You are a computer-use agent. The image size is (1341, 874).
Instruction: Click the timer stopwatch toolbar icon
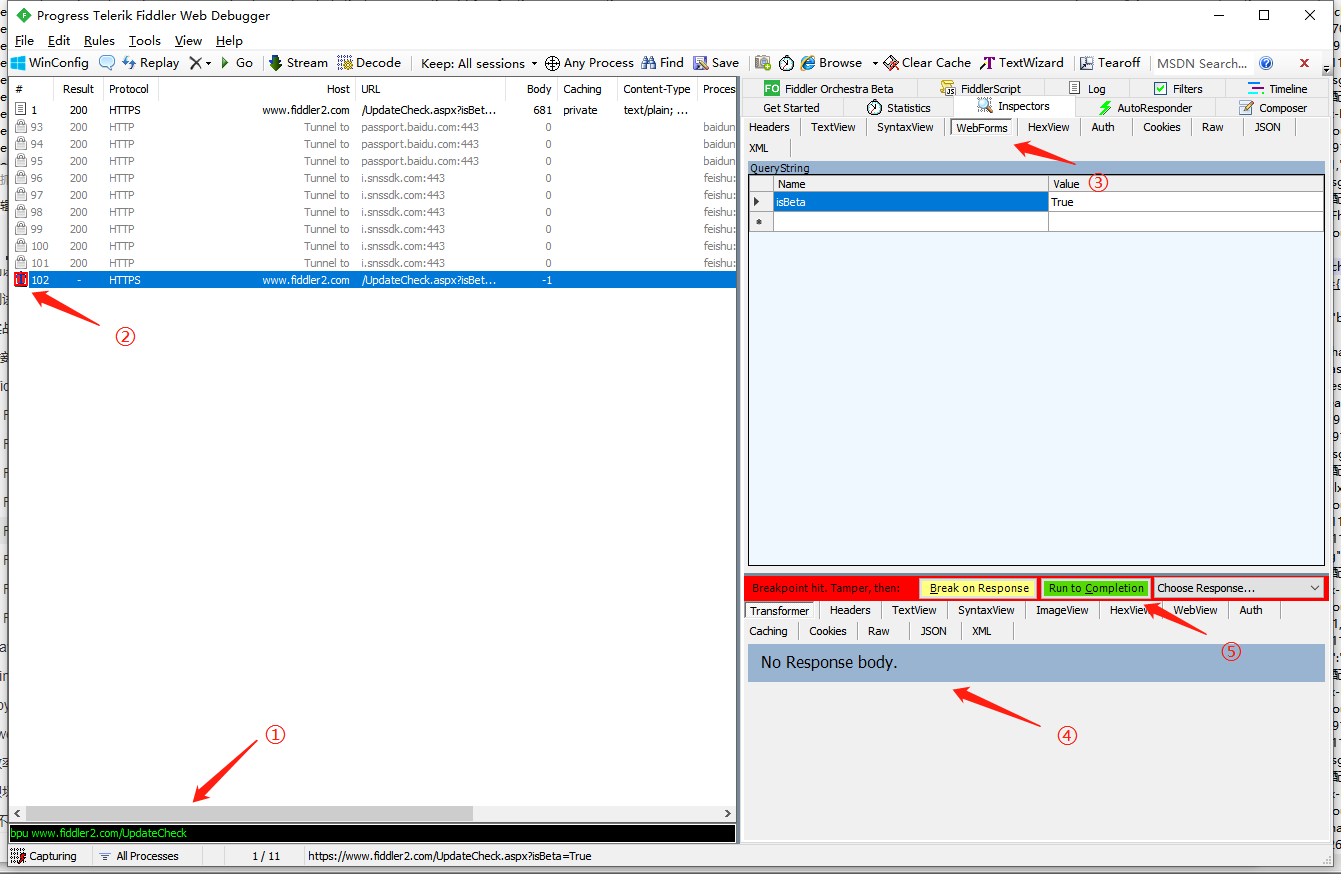787,63
